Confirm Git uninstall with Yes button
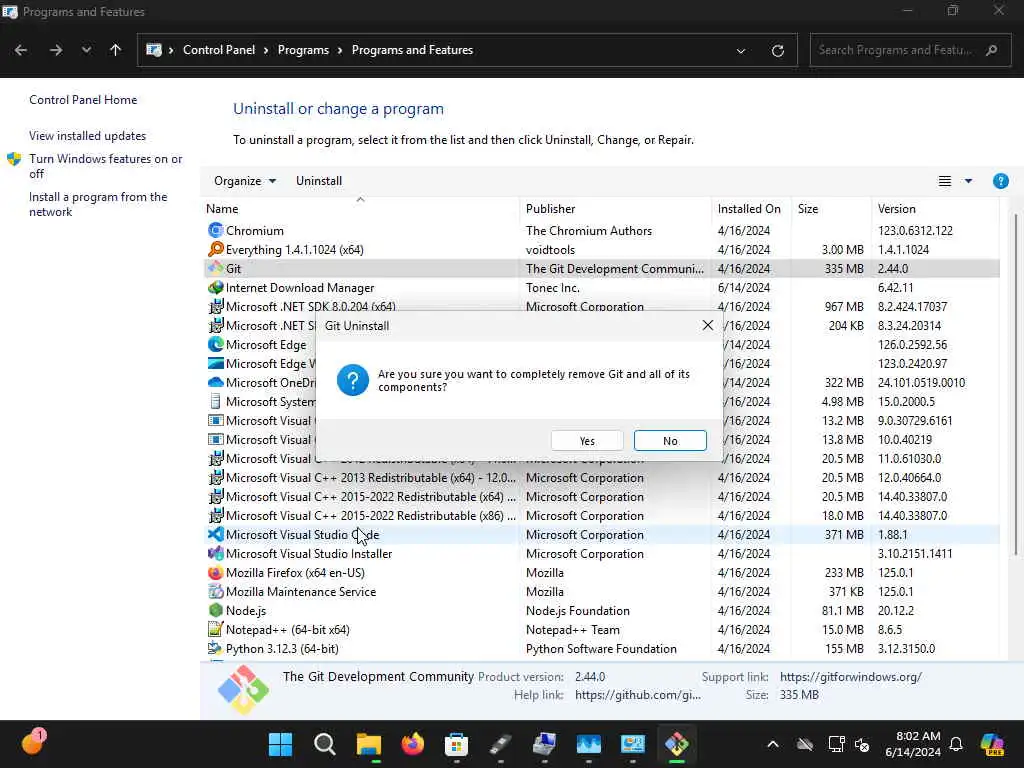The image size is (1024, 768). pos(586,441)
